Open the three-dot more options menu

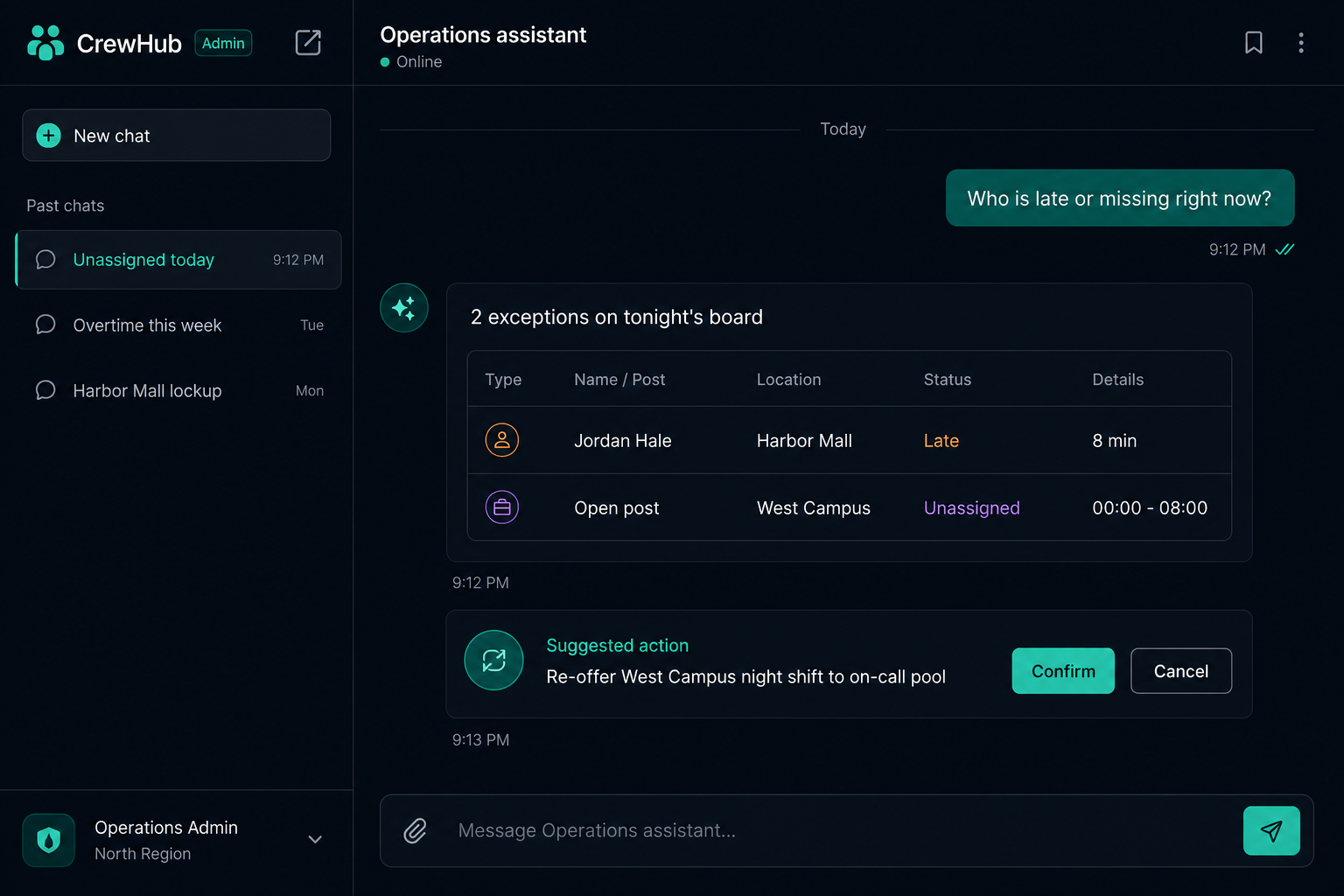coord(1301,43)
